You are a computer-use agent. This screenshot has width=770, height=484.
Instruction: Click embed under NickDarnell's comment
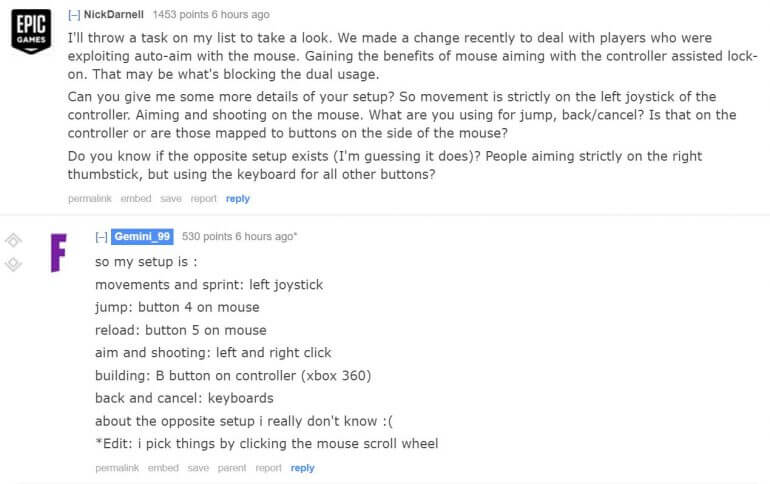[136, 199]
